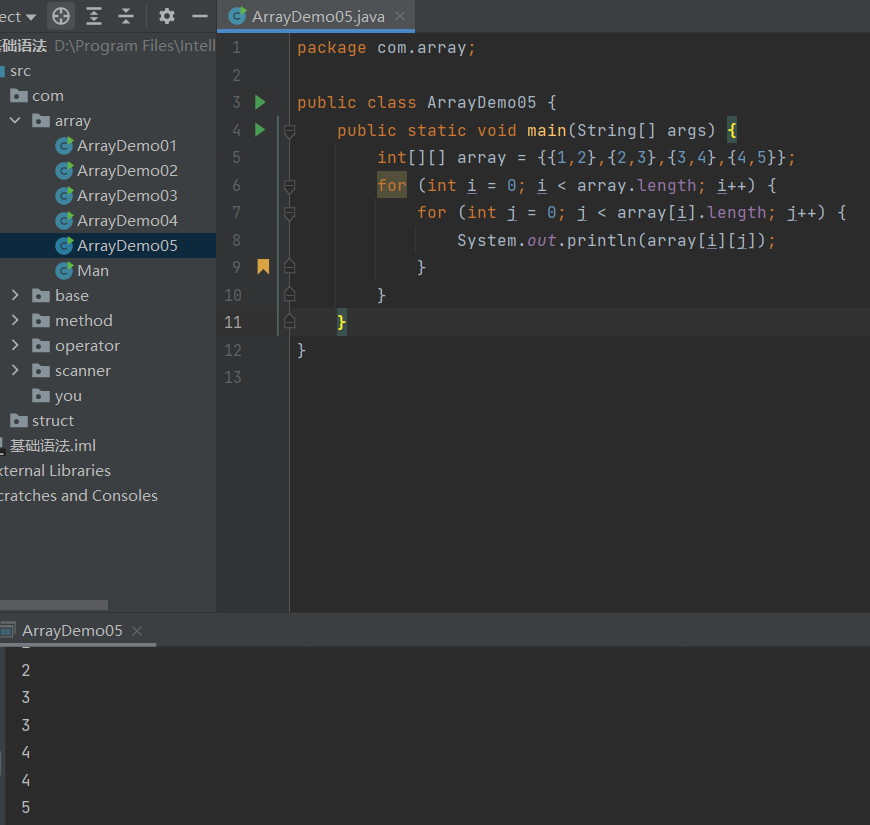Open ArrayDemo03 class in project tree
870x825 pixels.
[x=127, y=196]
